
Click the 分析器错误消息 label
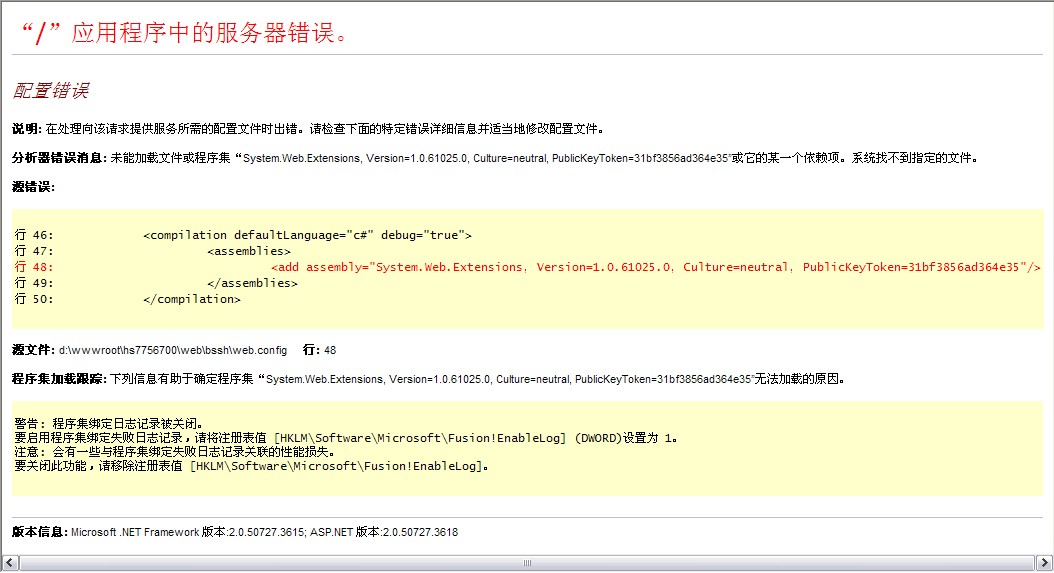coord(59,158)
